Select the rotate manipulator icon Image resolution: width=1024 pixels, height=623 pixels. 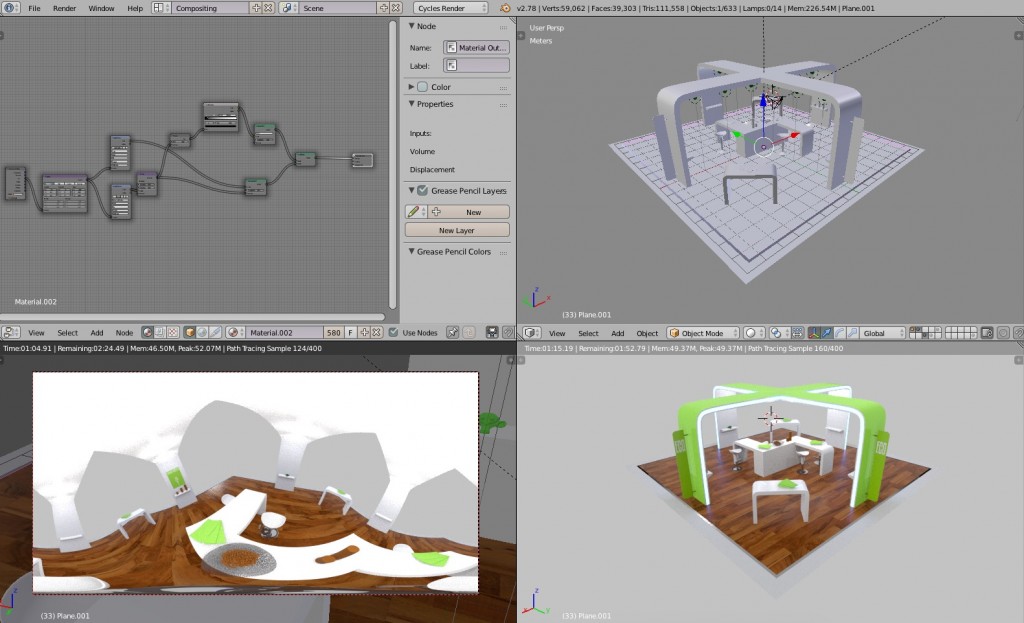click(x=840, y=332)
